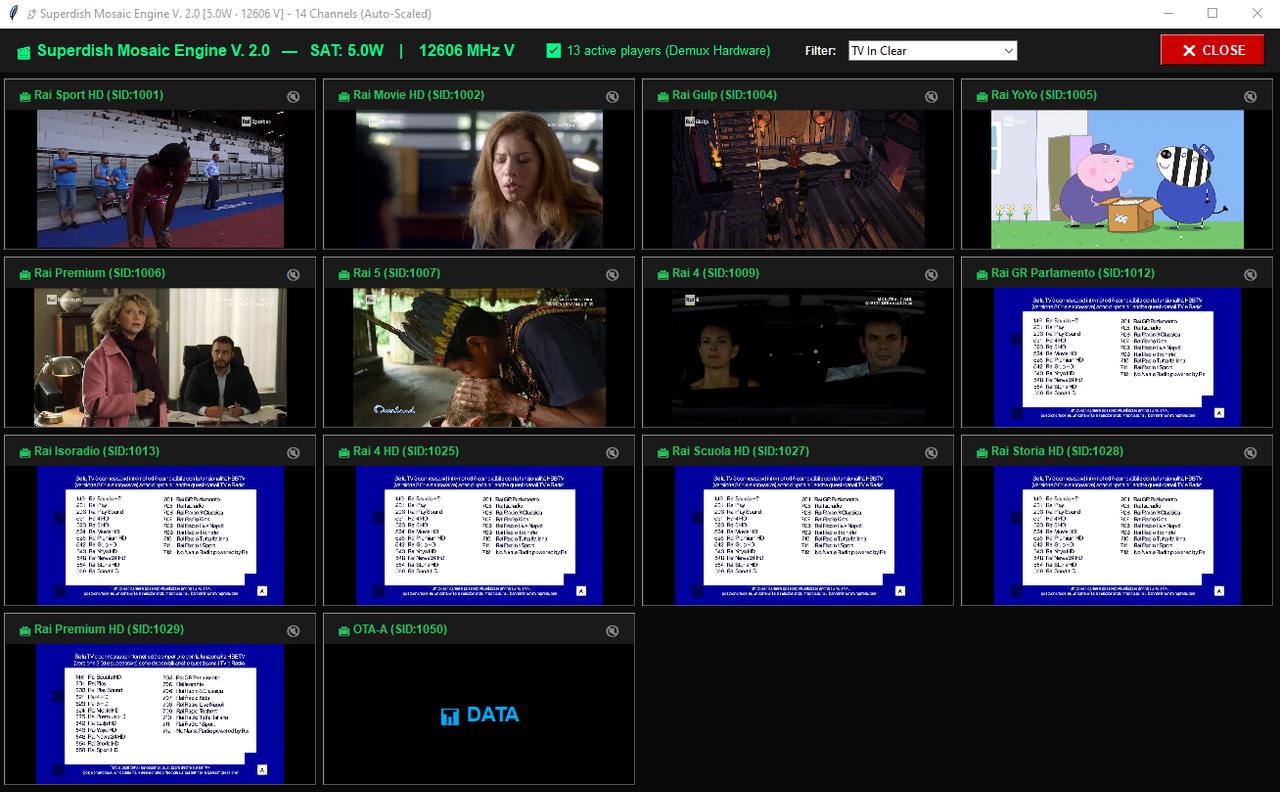Unmute Rai 4 (SID:1009)
The height and width of the screenshot is (792, 1280).
pos(931,275)
